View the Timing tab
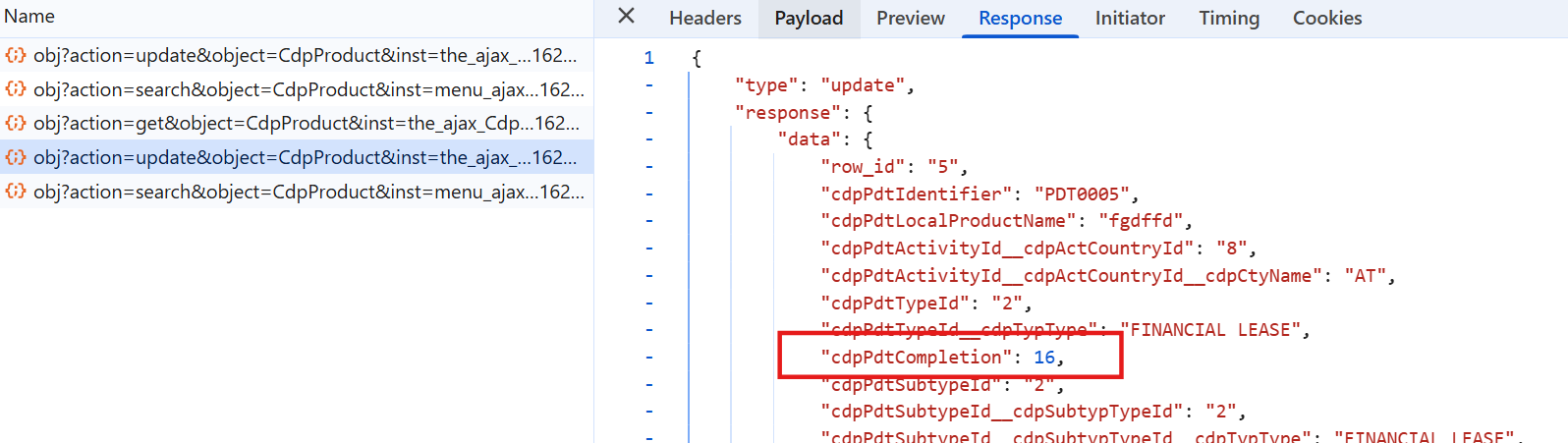This screenshot has width=1568, height=443. tap(1228, 19)
